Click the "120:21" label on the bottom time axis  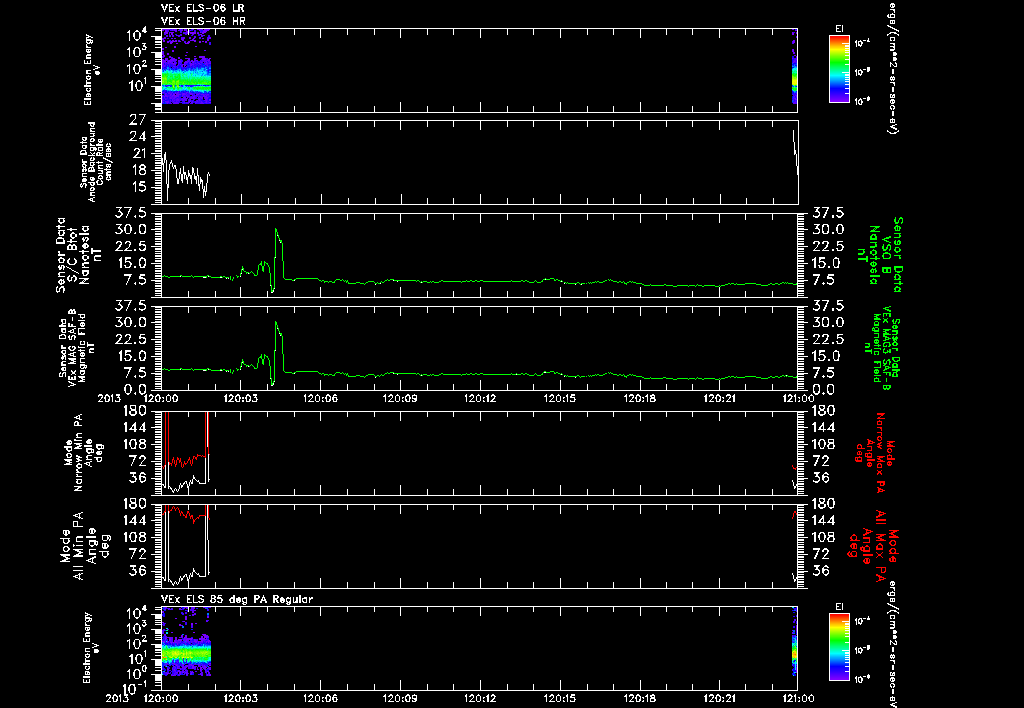point(720,698)
